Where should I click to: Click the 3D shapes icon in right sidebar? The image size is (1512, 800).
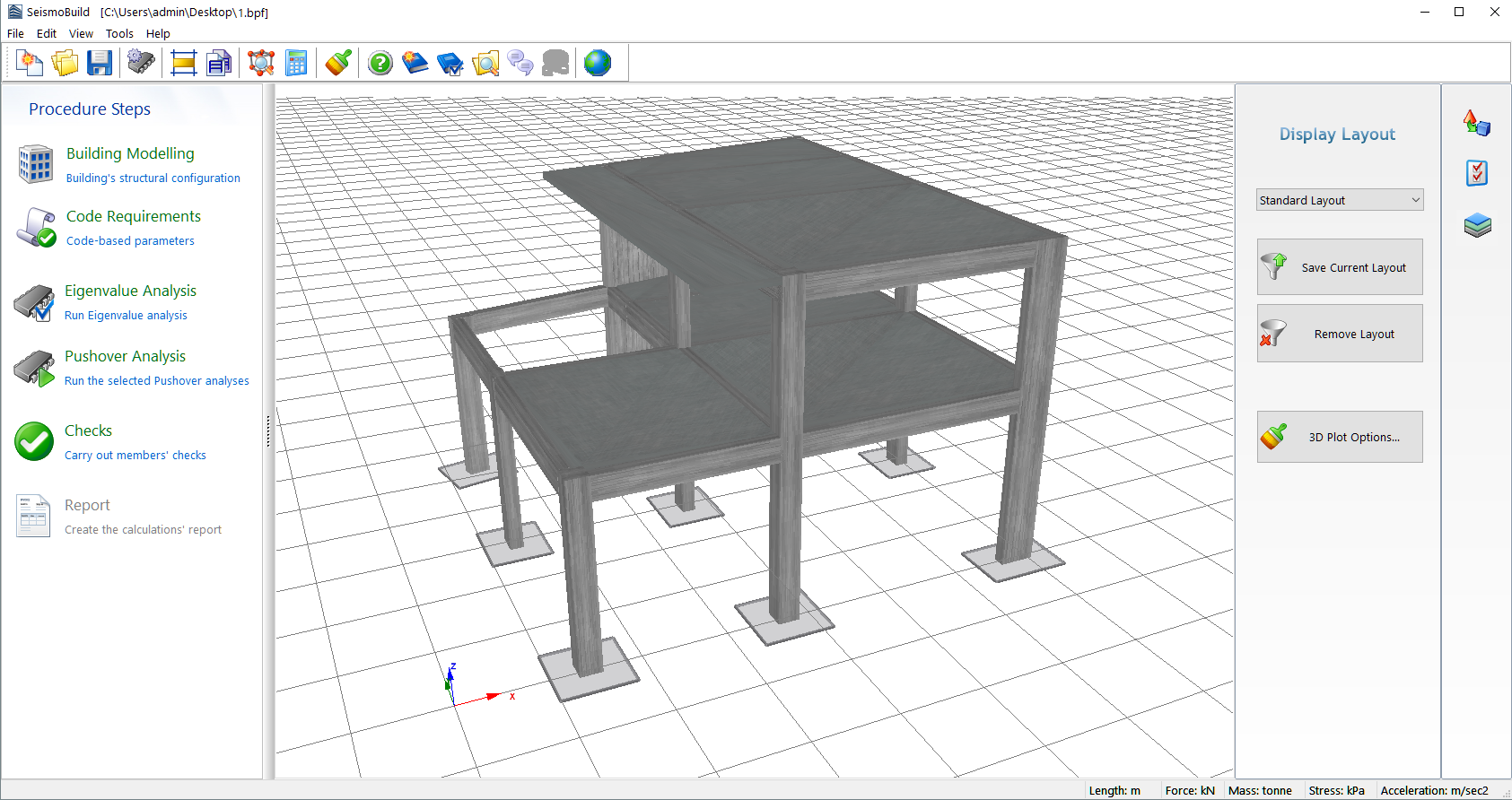(x=1477, y=123)
